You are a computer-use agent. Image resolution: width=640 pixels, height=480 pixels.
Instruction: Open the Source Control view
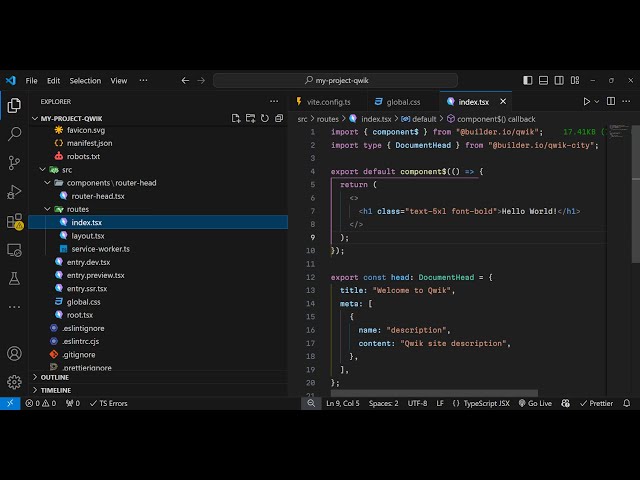coord(14,162)
